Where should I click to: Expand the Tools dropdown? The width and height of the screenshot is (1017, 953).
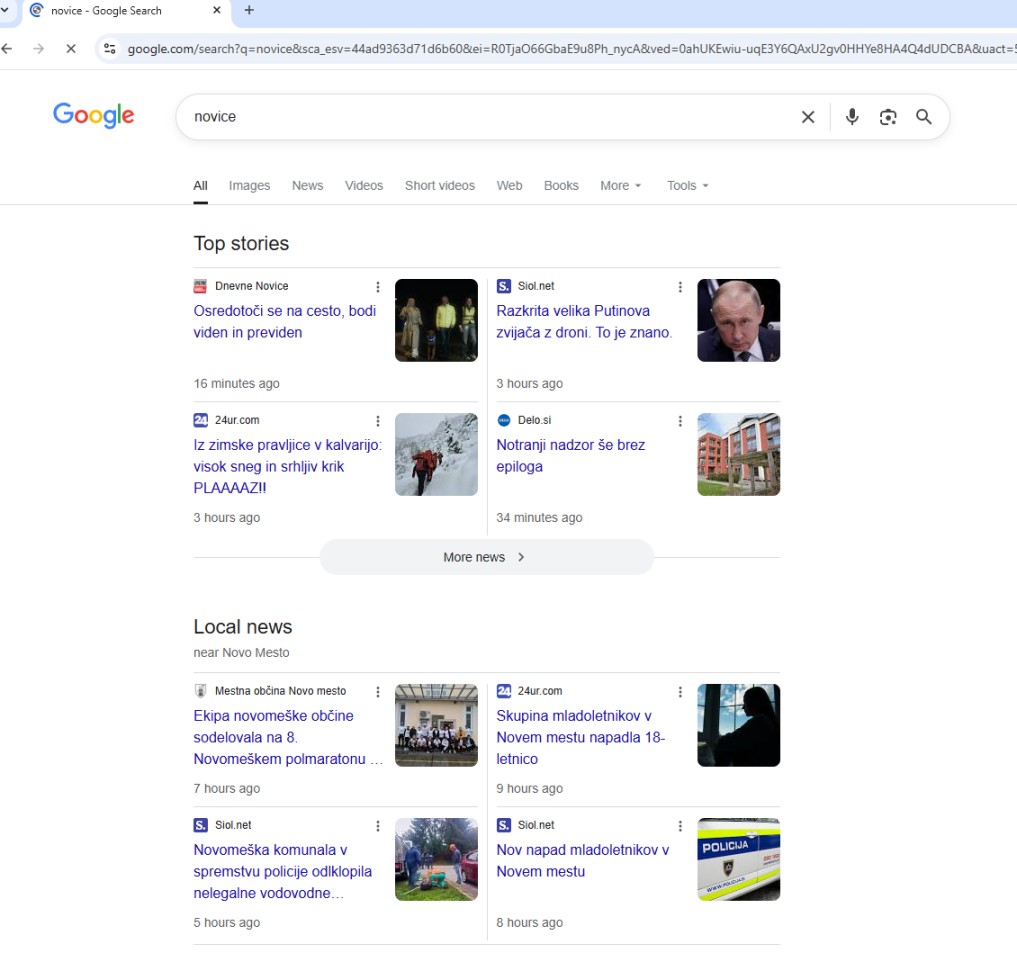click(687, 186)
